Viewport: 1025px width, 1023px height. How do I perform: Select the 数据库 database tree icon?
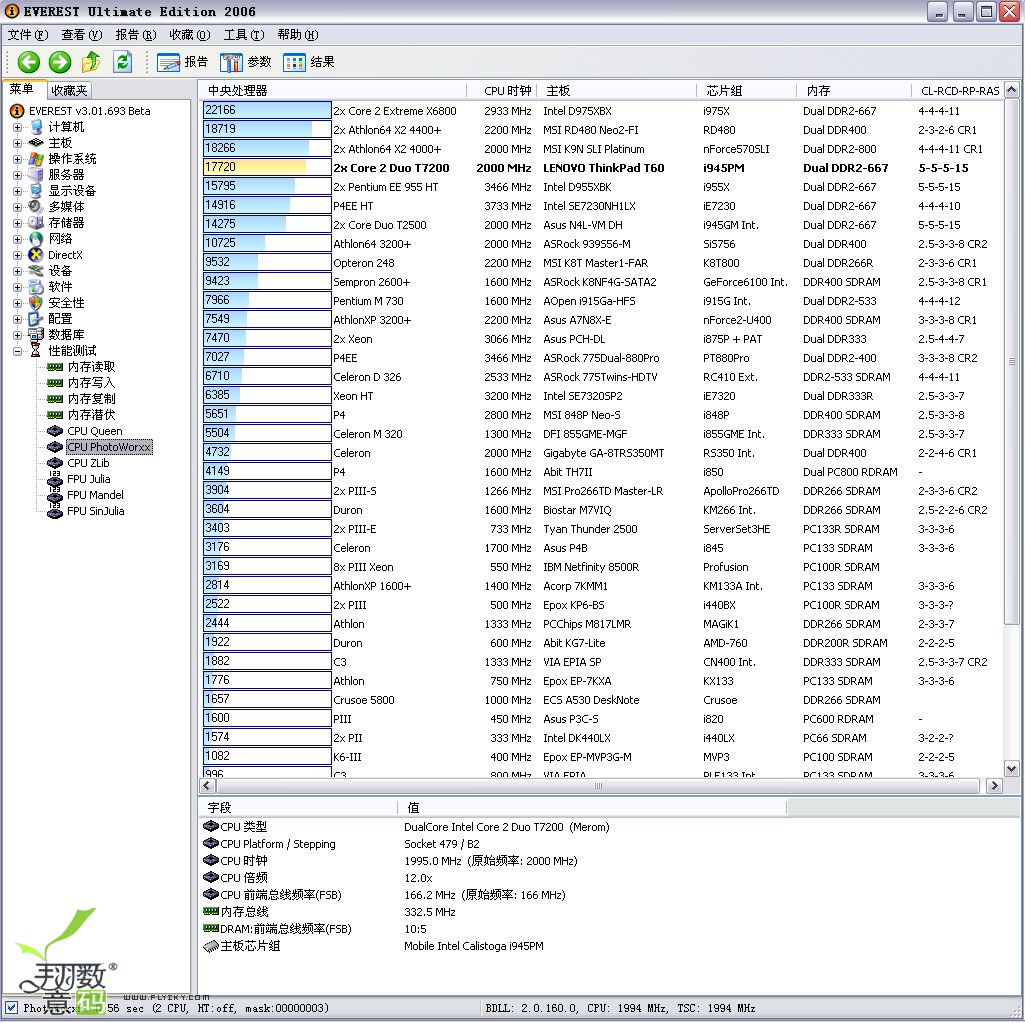coord(36,335)
